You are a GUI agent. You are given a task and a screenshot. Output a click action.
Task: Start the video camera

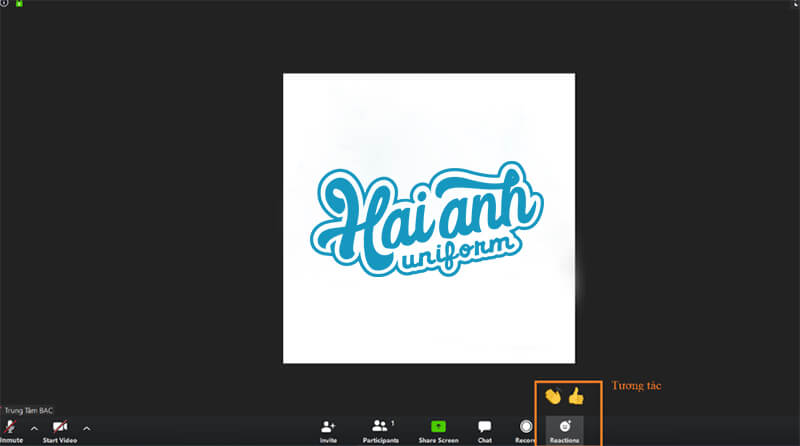tap(60, 431)
